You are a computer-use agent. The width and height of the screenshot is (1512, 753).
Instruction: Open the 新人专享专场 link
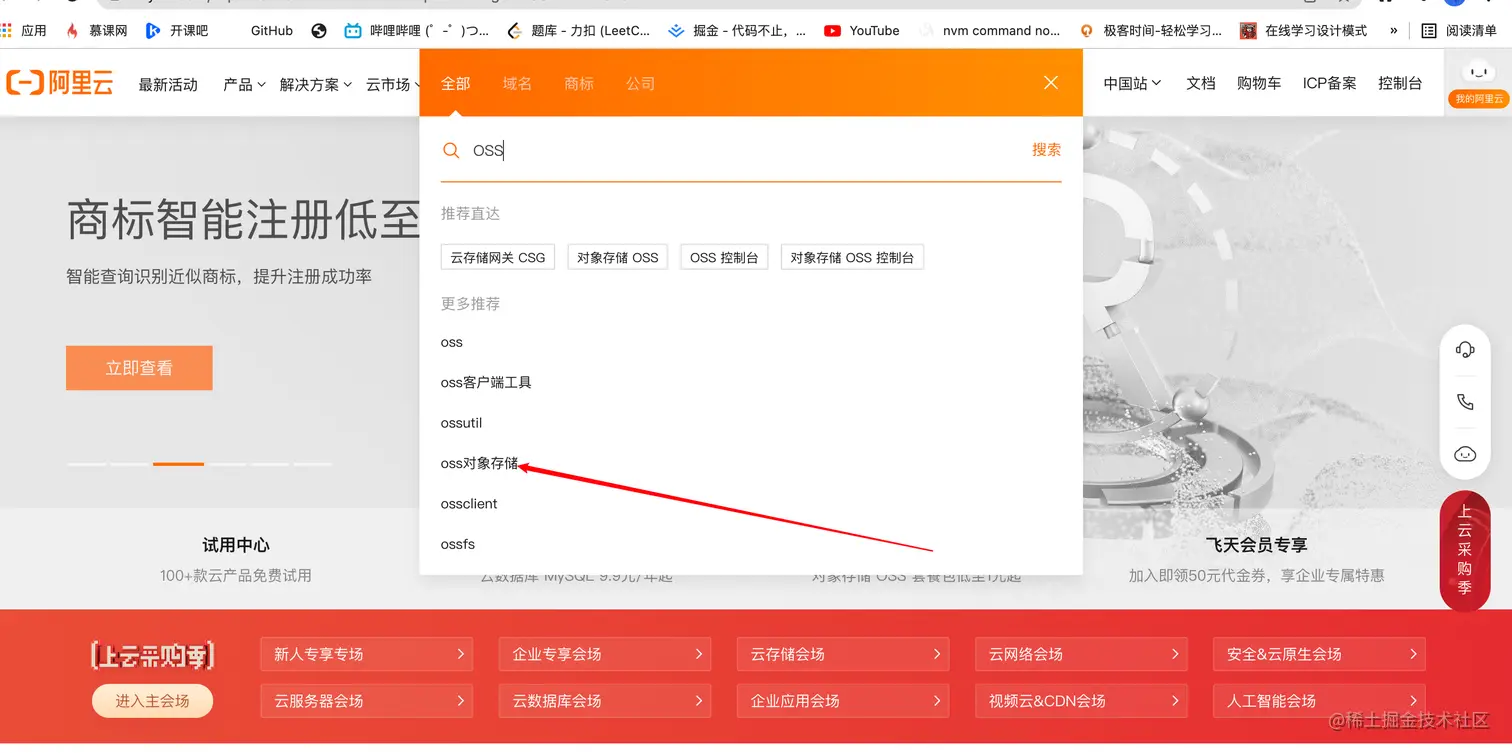pyautogui.click(x=369, y=654)
